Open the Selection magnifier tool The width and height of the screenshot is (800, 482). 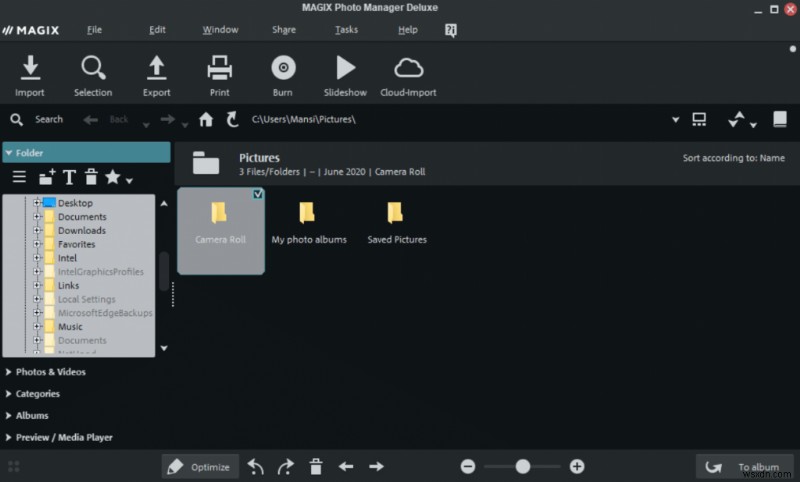click(x=93, y=68)
